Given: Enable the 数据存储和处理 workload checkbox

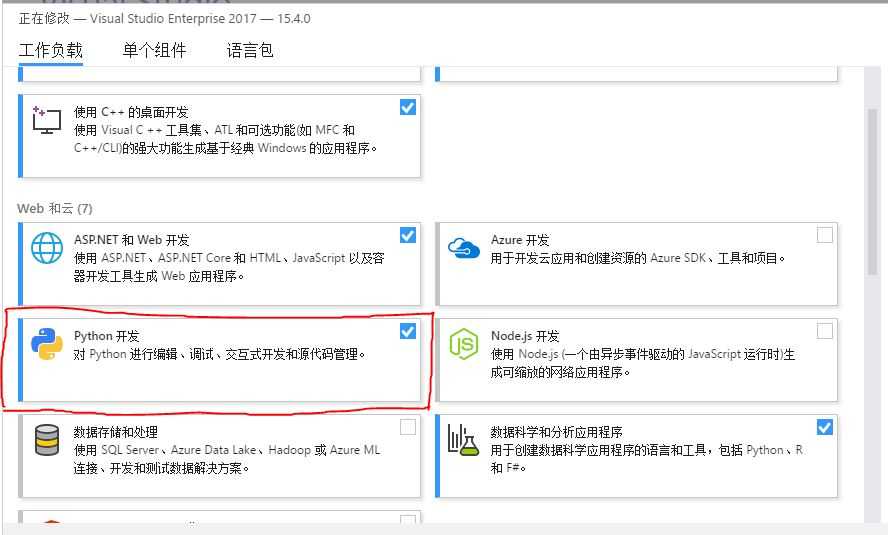Looking at the screenshot, I should pos(408,427).
